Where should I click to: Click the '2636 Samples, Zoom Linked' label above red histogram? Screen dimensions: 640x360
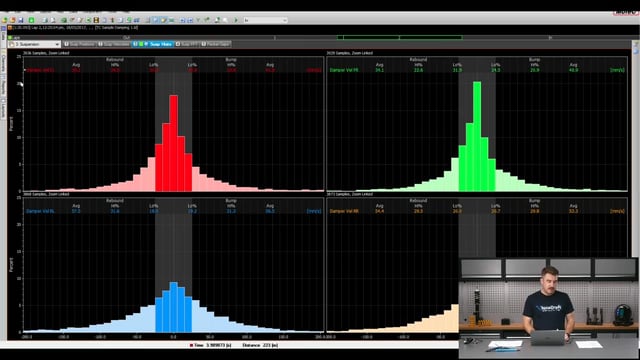coord(46,53)
